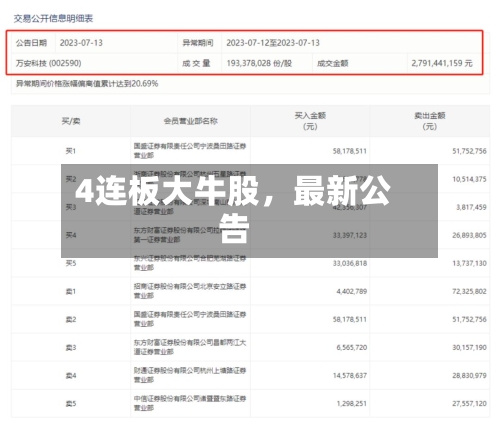Click buy amount 14,578,637

click(350, 376)
